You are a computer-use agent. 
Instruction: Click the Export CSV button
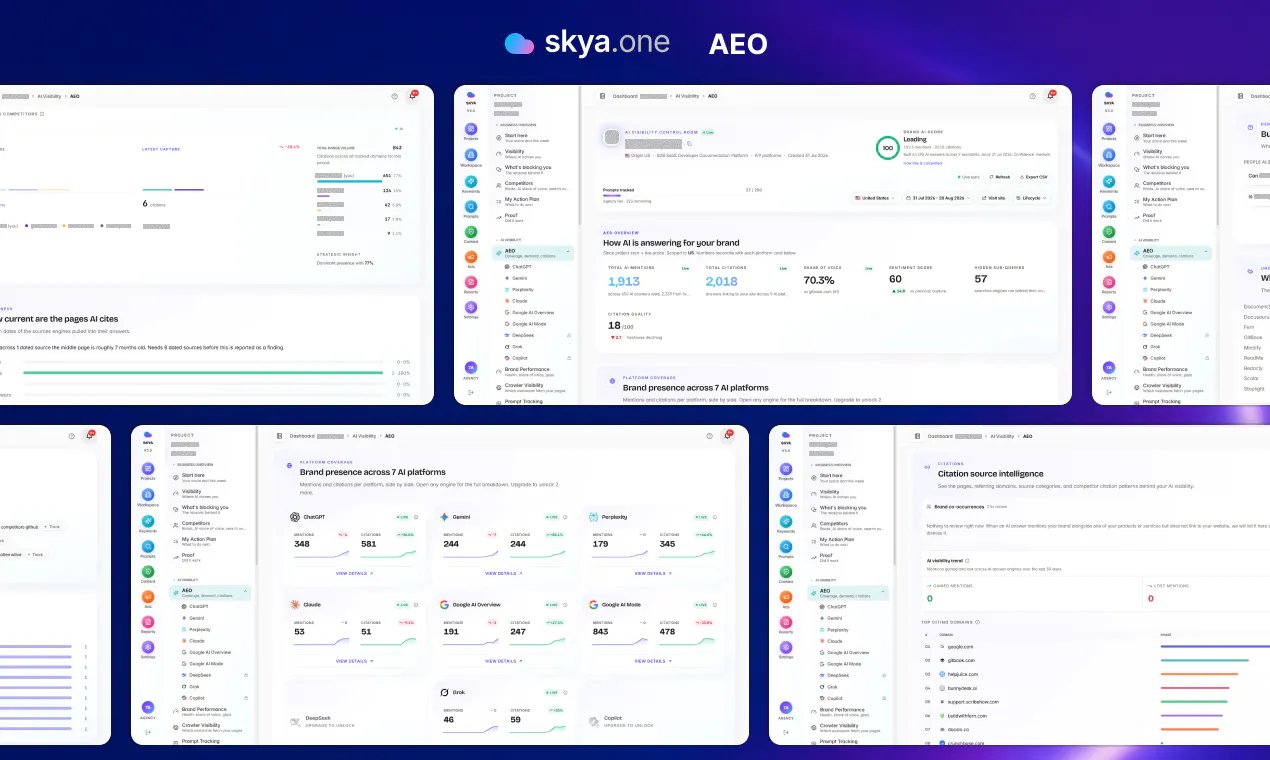pos(1034,177)
